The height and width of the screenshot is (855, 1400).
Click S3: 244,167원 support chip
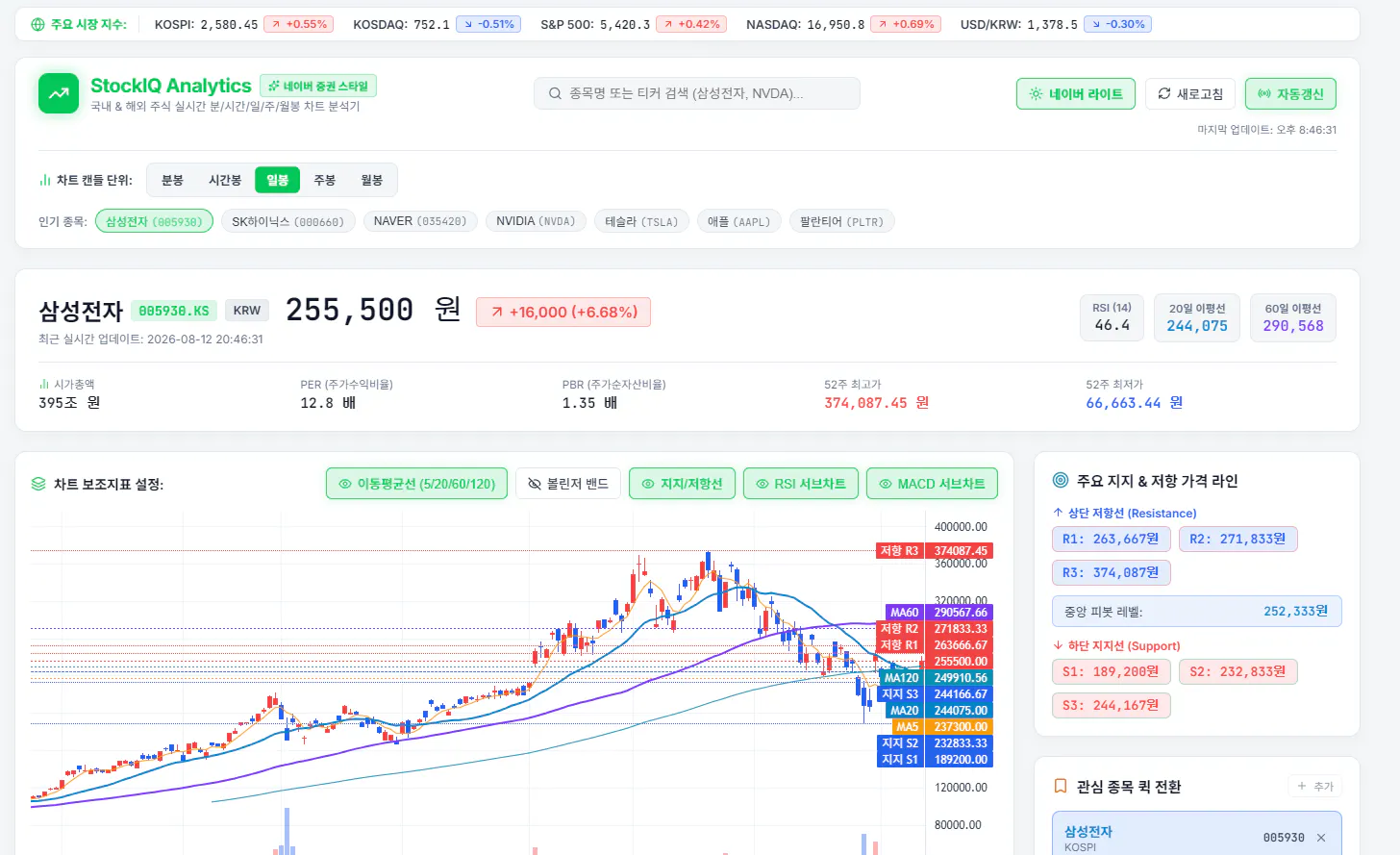[x=1111, y=705]
